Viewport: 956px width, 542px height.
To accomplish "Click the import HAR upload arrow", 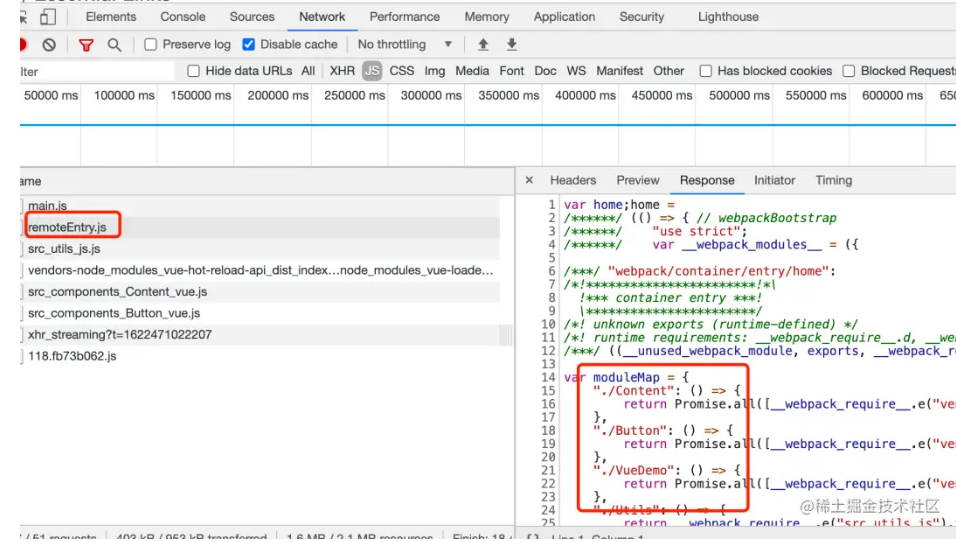I will [483, 45].
